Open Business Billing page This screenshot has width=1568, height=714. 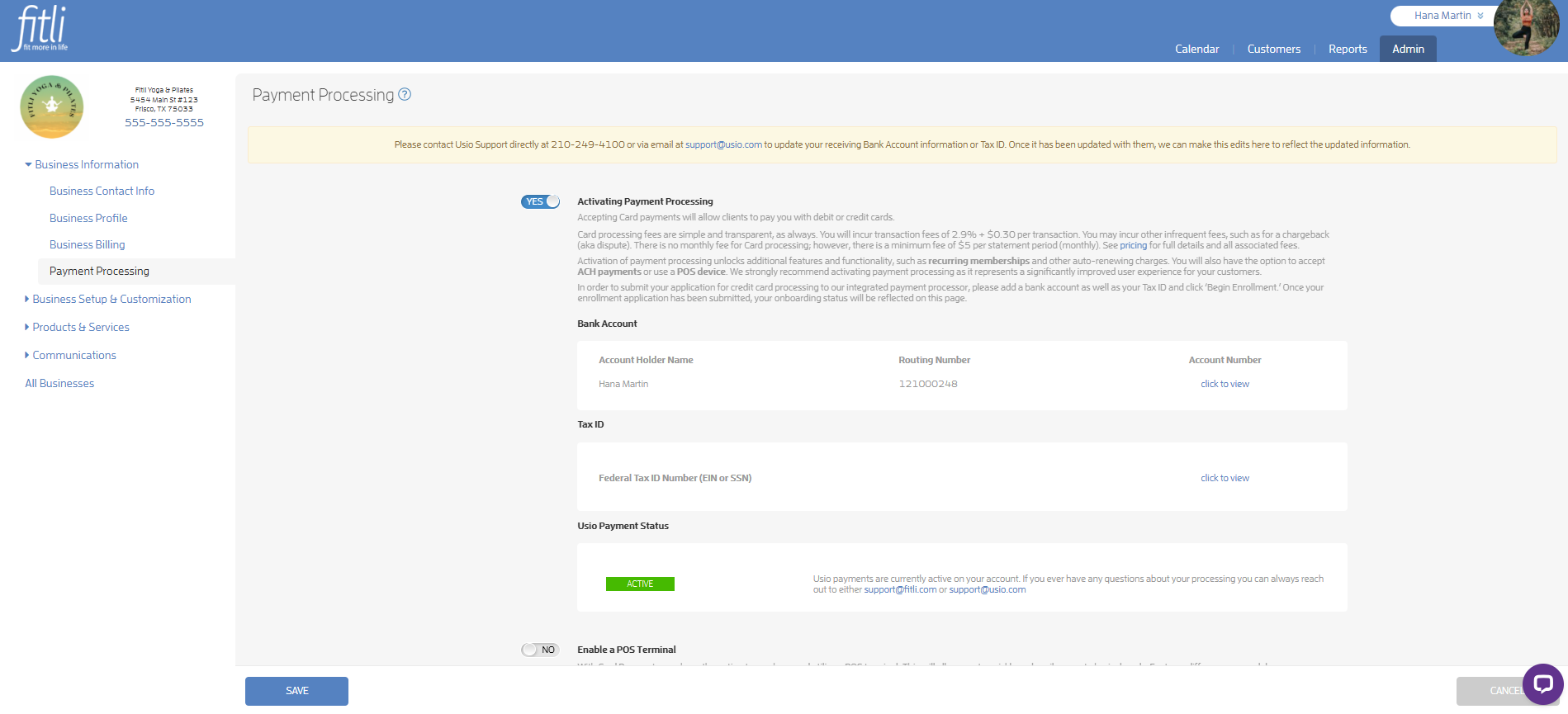(x=87, y=244)
